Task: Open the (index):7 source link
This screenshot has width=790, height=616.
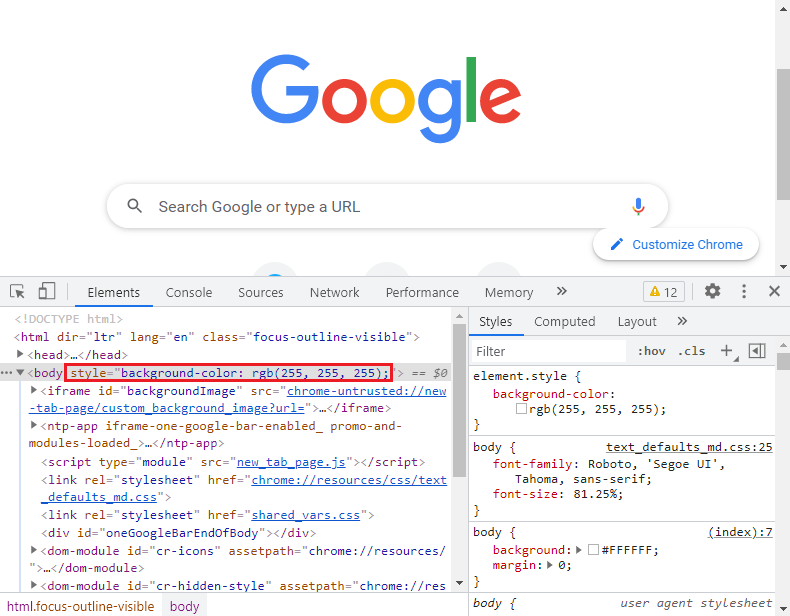Action: (x=740, y=532)
